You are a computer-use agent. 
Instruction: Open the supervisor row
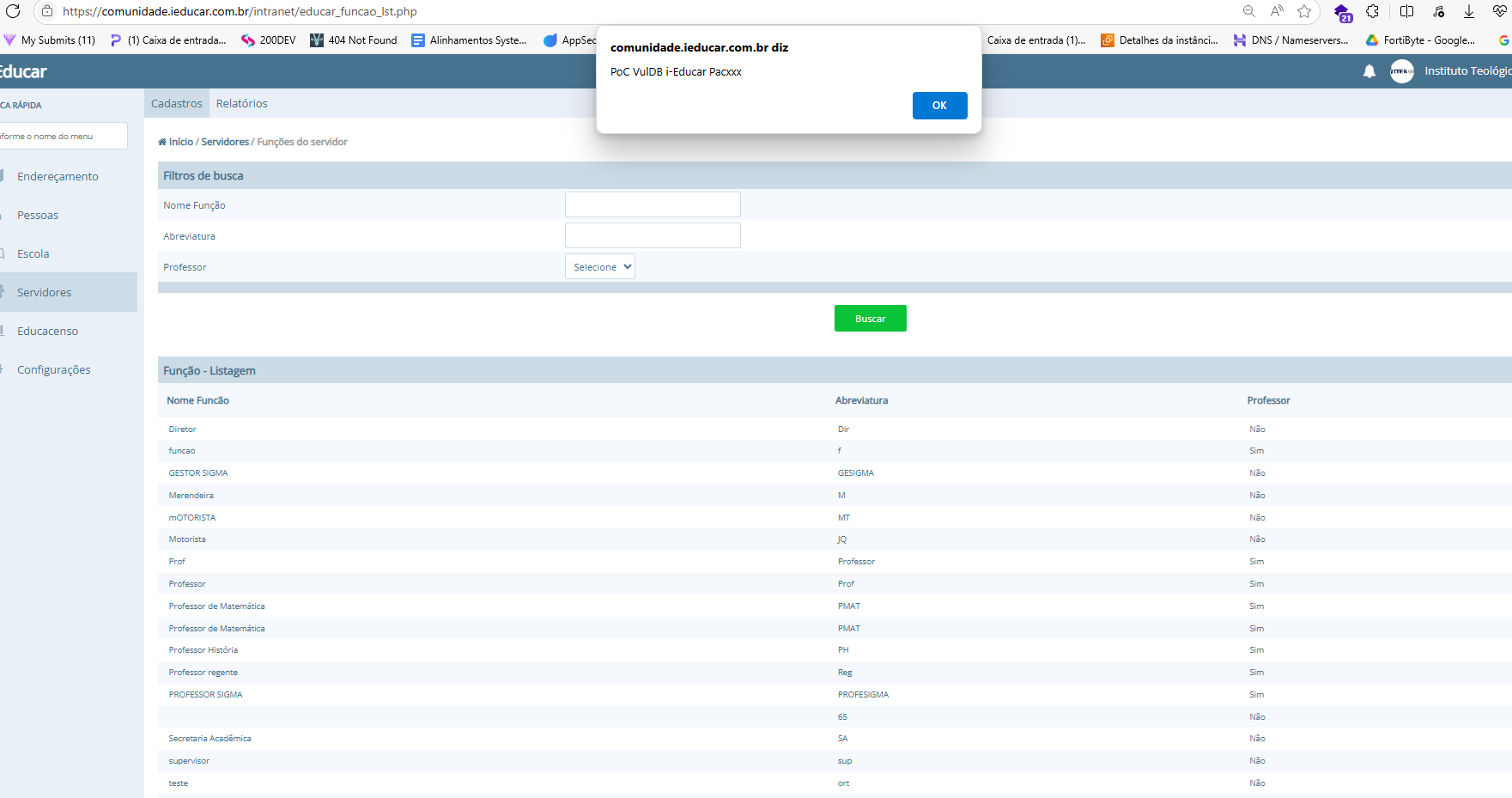(x=189, y=761)
